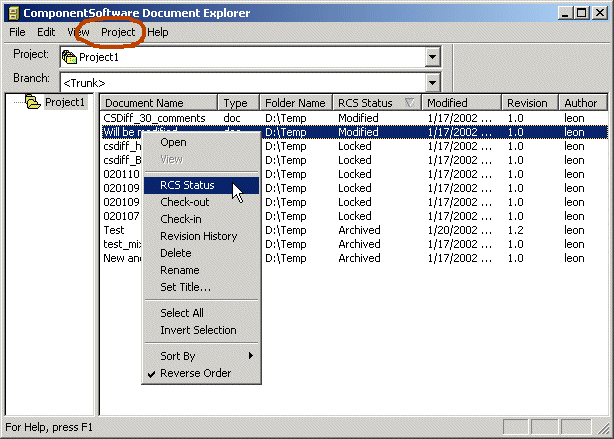
Task: Select the csdiff_B document row name
Action: [x=122, y=160]
